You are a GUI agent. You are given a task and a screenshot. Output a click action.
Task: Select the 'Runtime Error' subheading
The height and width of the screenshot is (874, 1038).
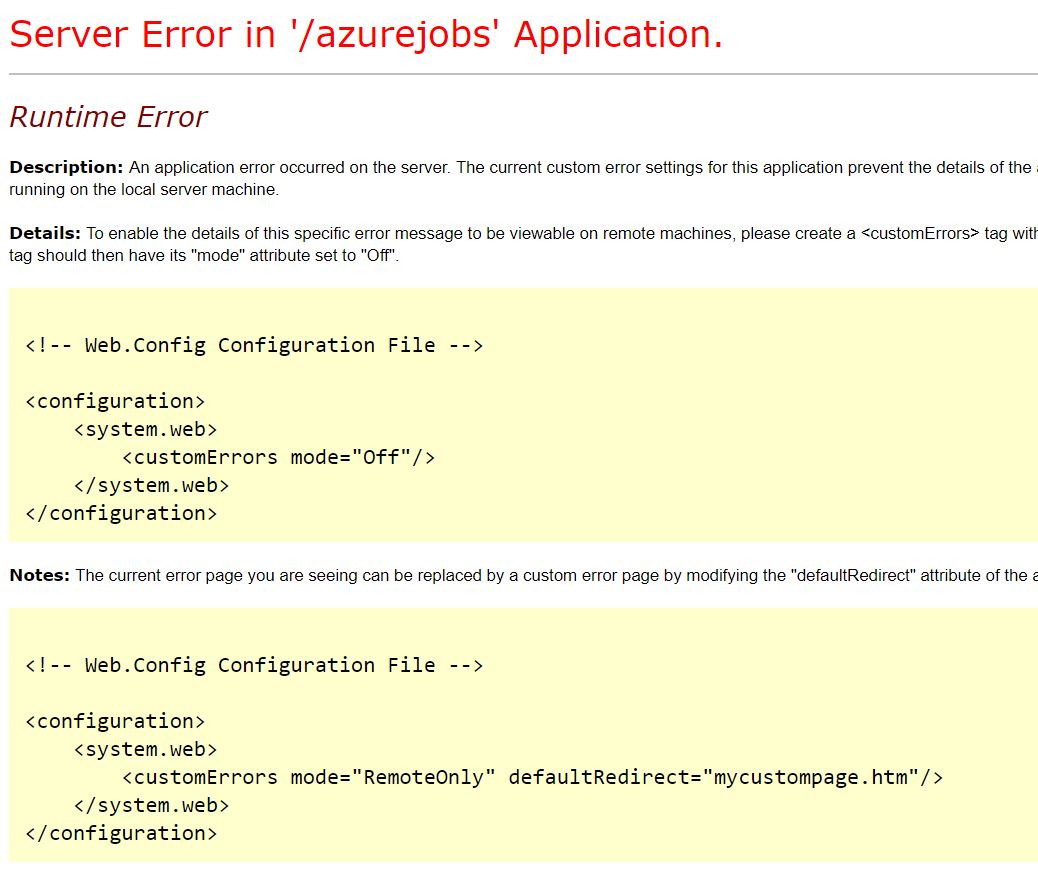(x=107, y=116)
